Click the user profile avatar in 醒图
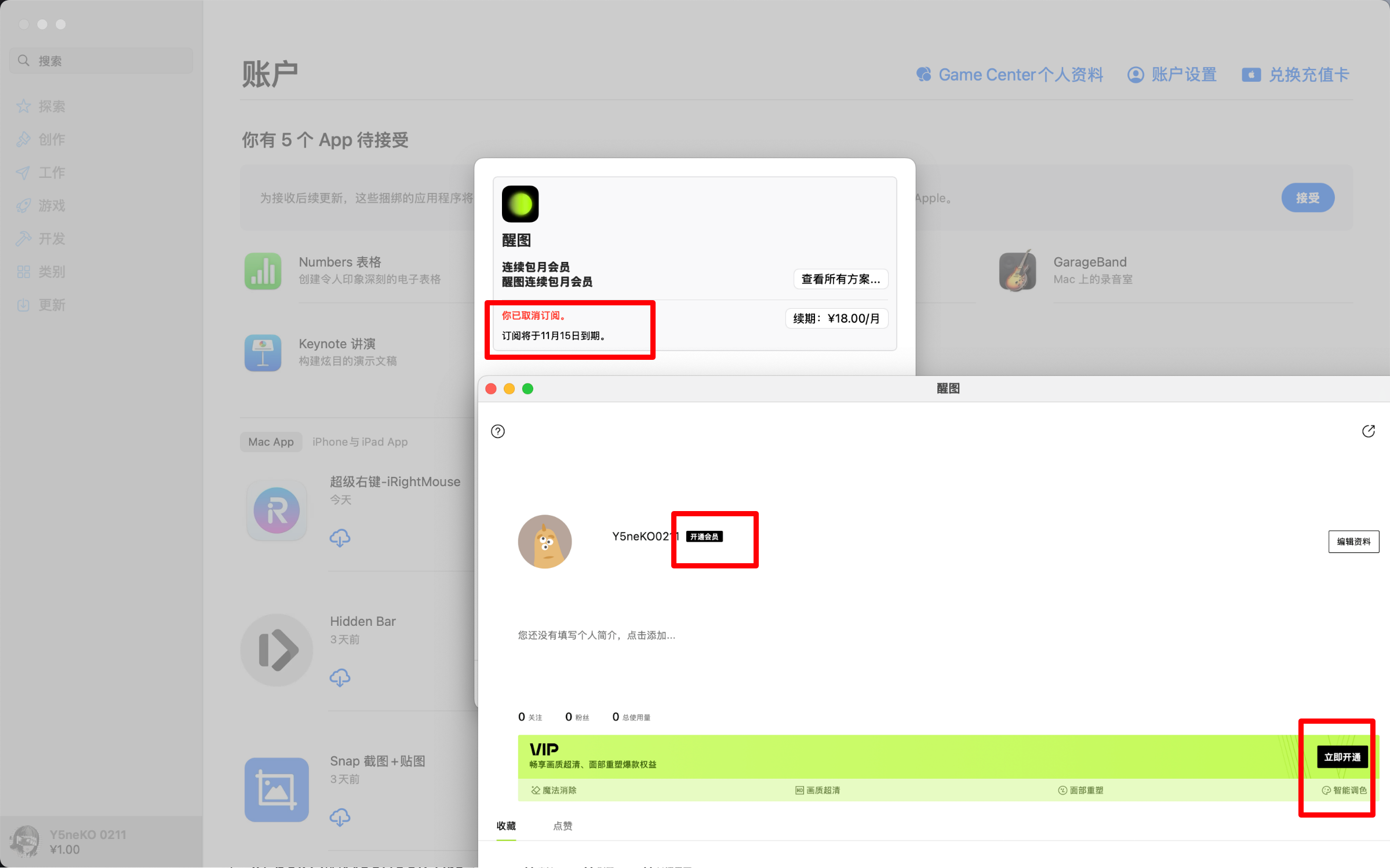1390x868 pixels. 544,541
